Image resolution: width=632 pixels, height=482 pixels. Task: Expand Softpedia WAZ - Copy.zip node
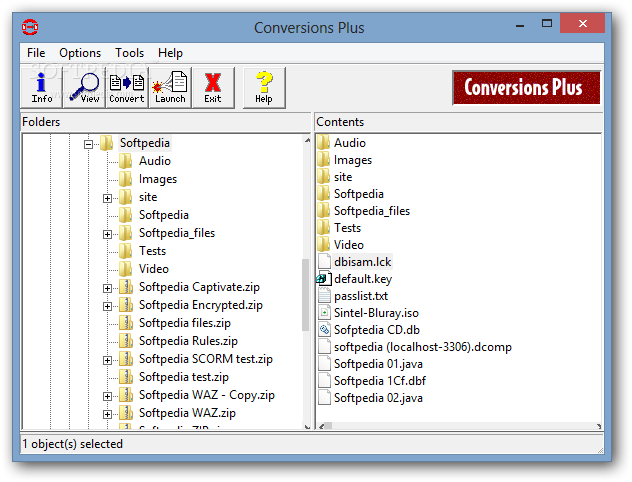point(107,396)
